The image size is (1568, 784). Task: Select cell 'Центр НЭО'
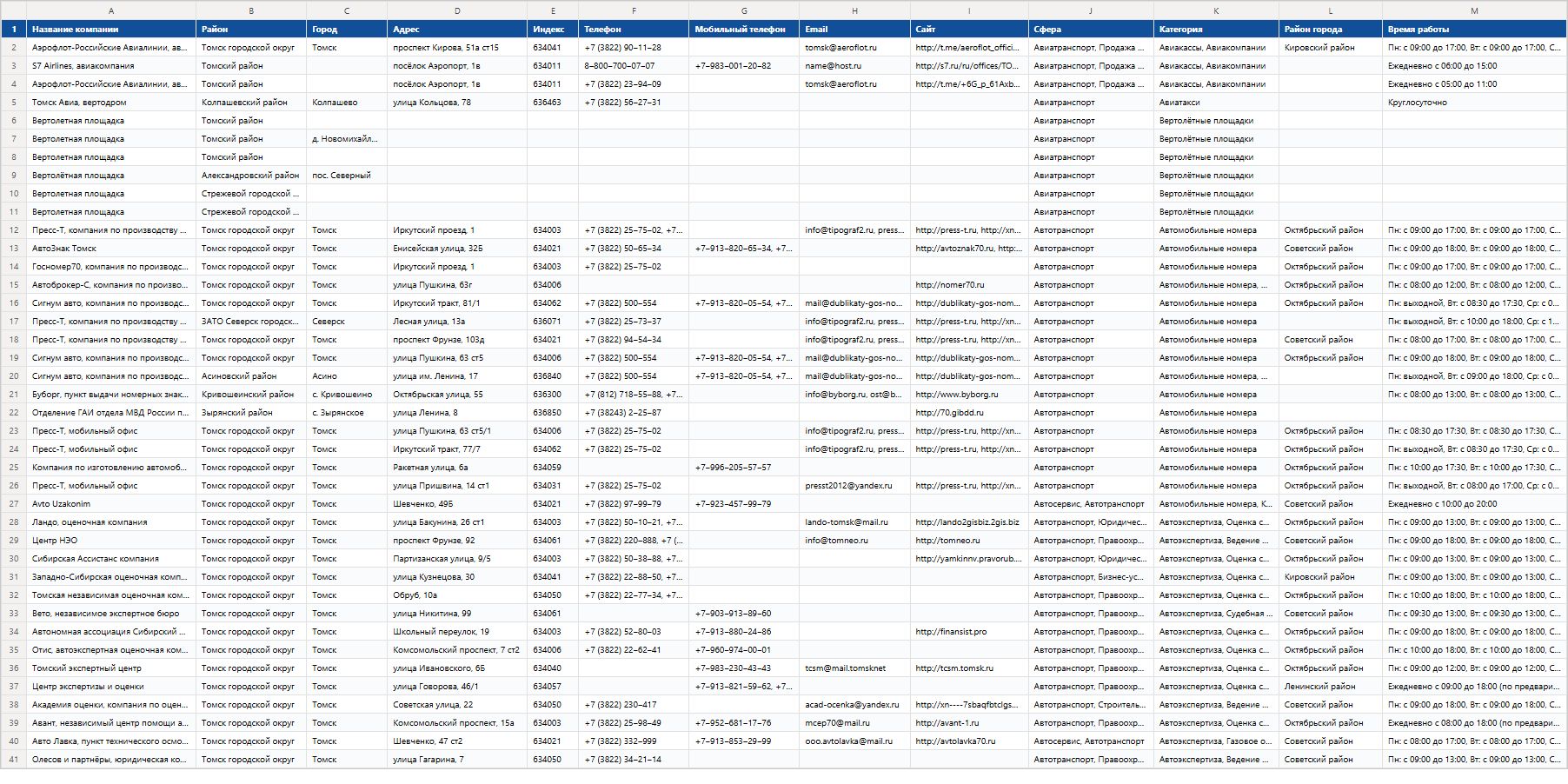coord(111,541)
